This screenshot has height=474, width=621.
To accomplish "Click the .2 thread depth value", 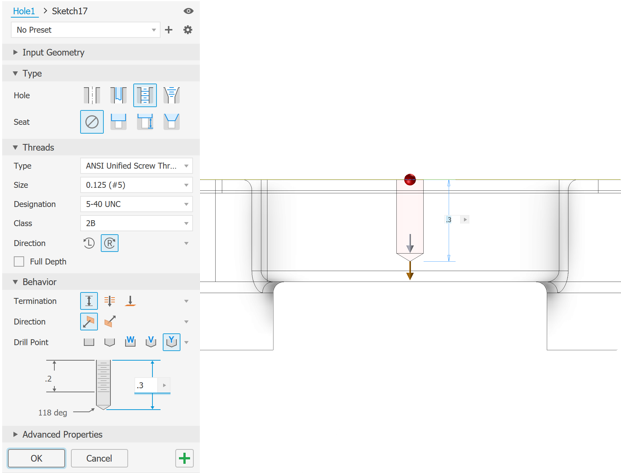I will pyautogui.click(x=48, y=379).
